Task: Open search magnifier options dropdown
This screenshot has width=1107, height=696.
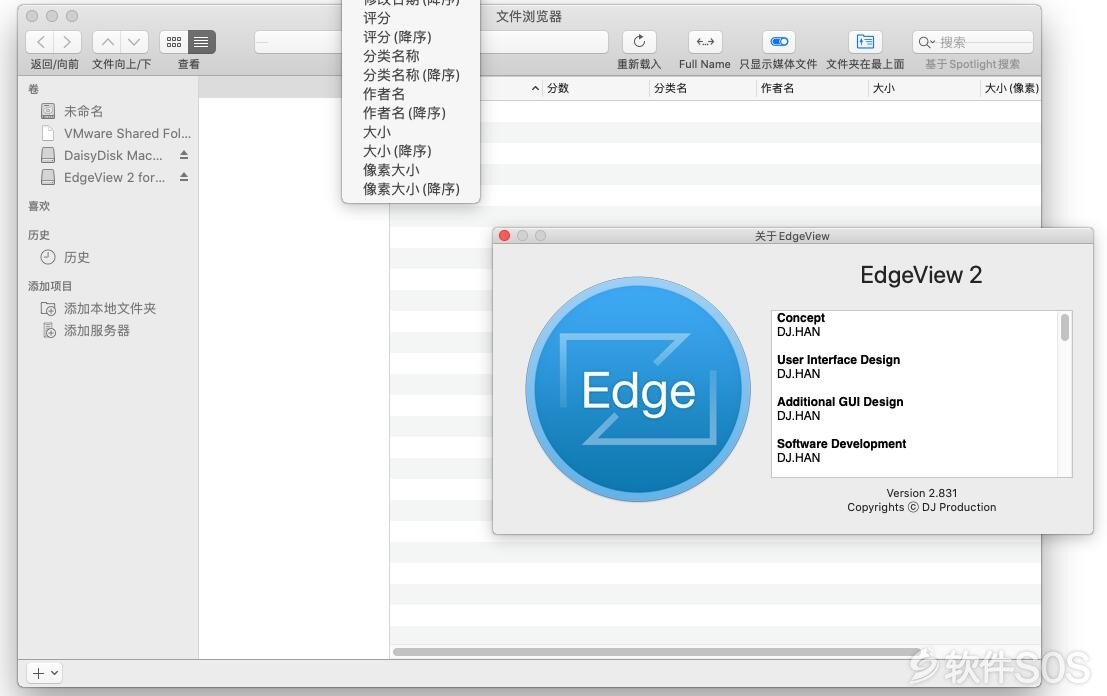Action: click(926, 42)
